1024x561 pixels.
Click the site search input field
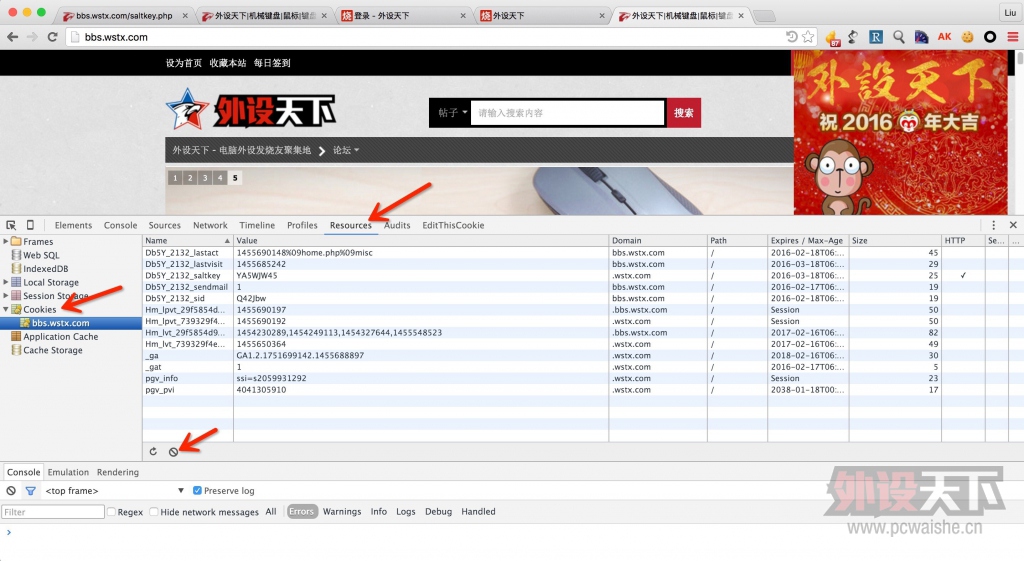568,112
